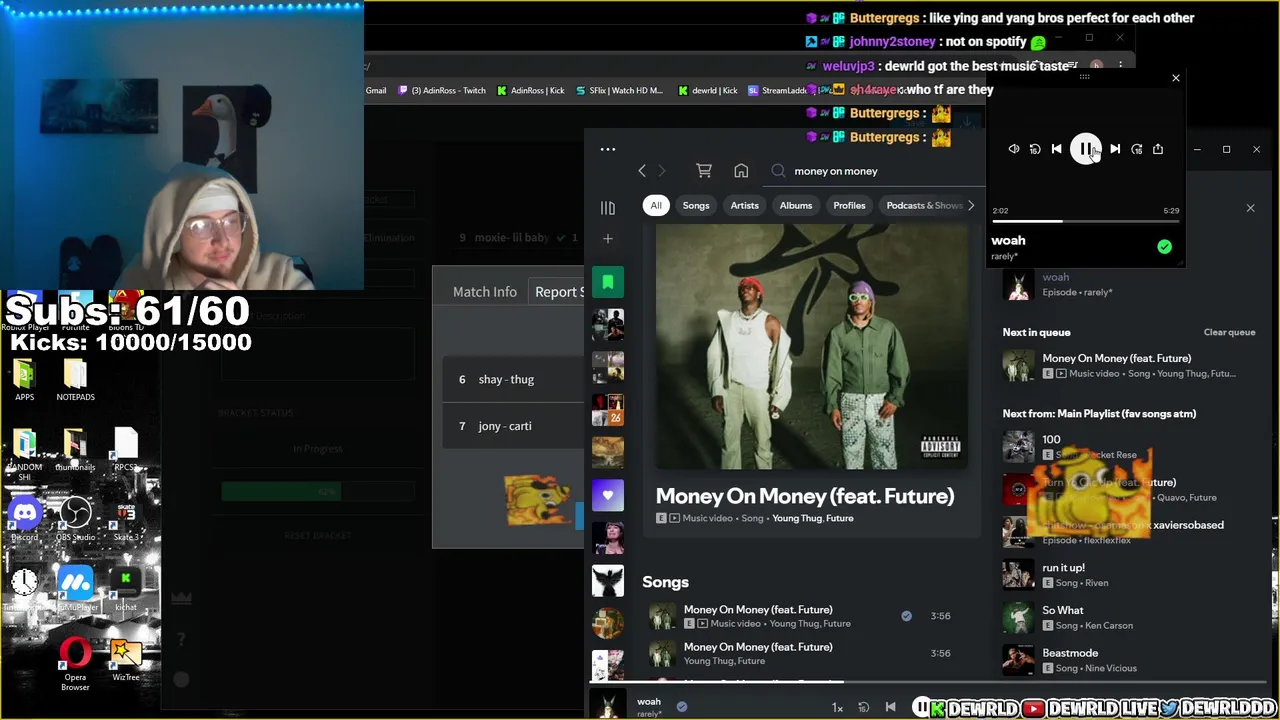The image size is (1280, 720).
Task: Open the Spotify three-dots menu
Action: 607,149
